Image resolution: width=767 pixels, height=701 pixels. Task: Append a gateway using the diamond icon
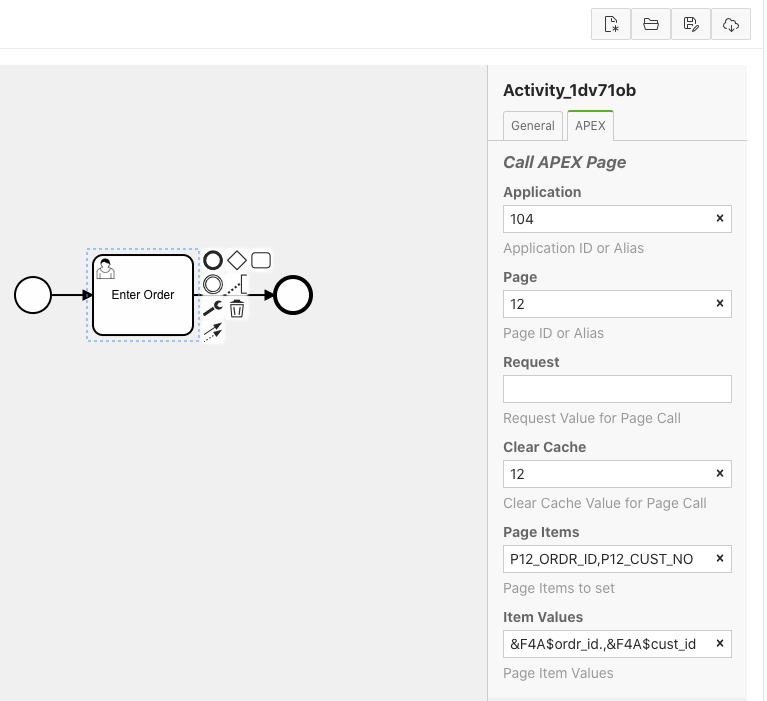click(237, 261)
